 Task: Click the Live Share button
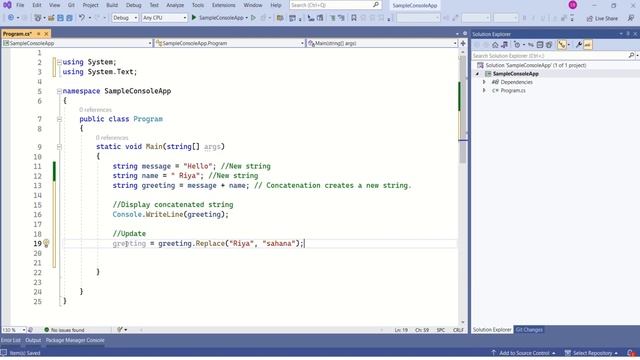click(602, 18)
